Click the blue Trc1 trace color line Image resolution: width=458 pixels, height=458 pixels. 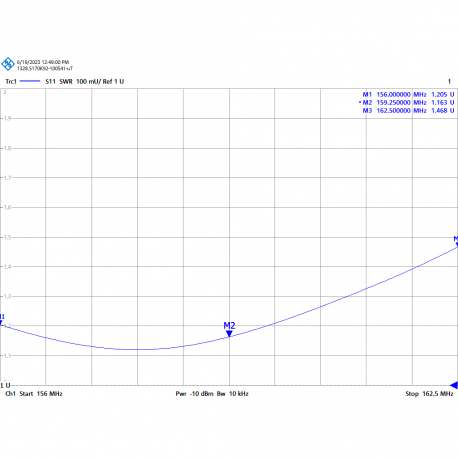[x=30, y=81]
